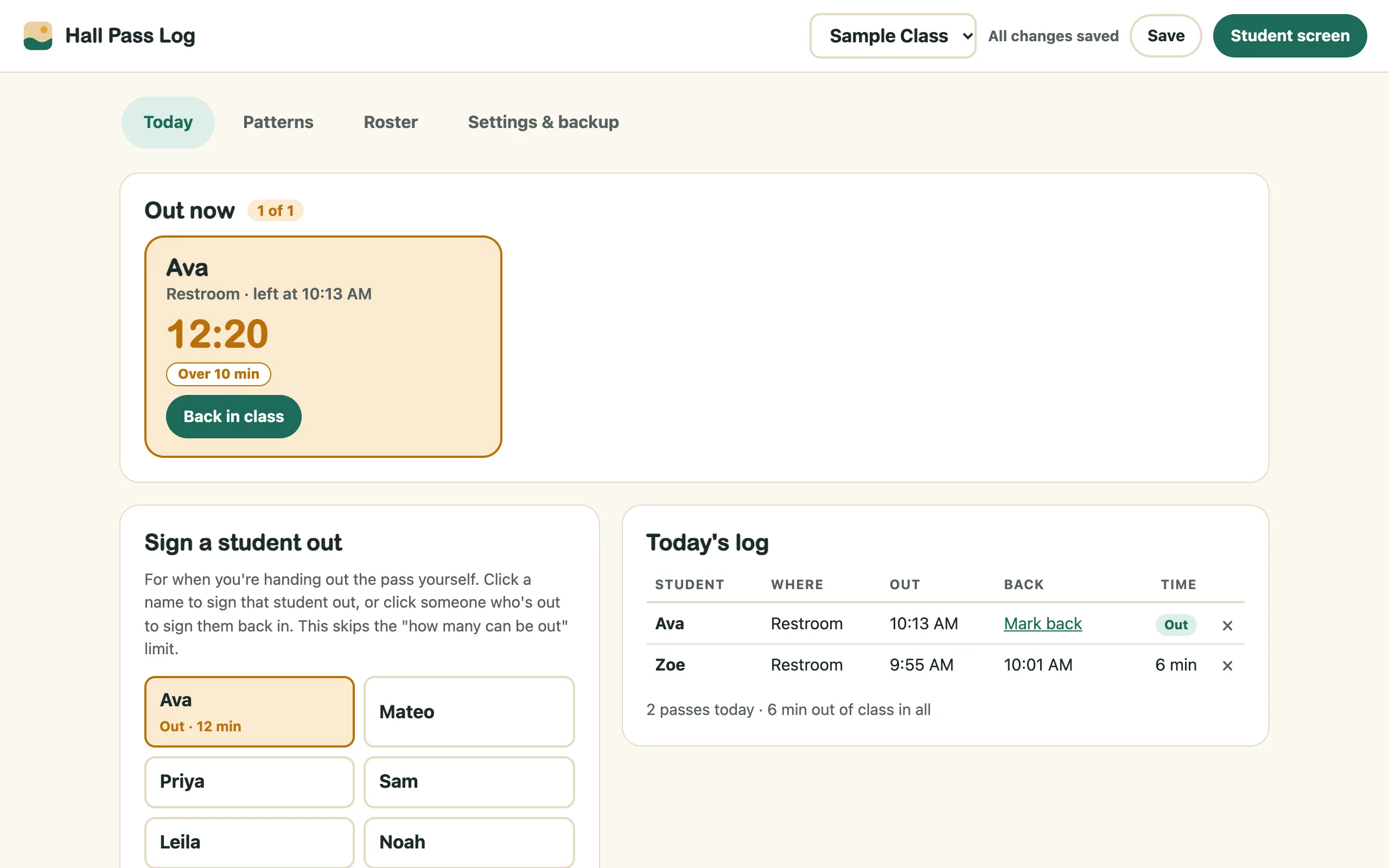Open Settings & backup tab

click(543, 122)
